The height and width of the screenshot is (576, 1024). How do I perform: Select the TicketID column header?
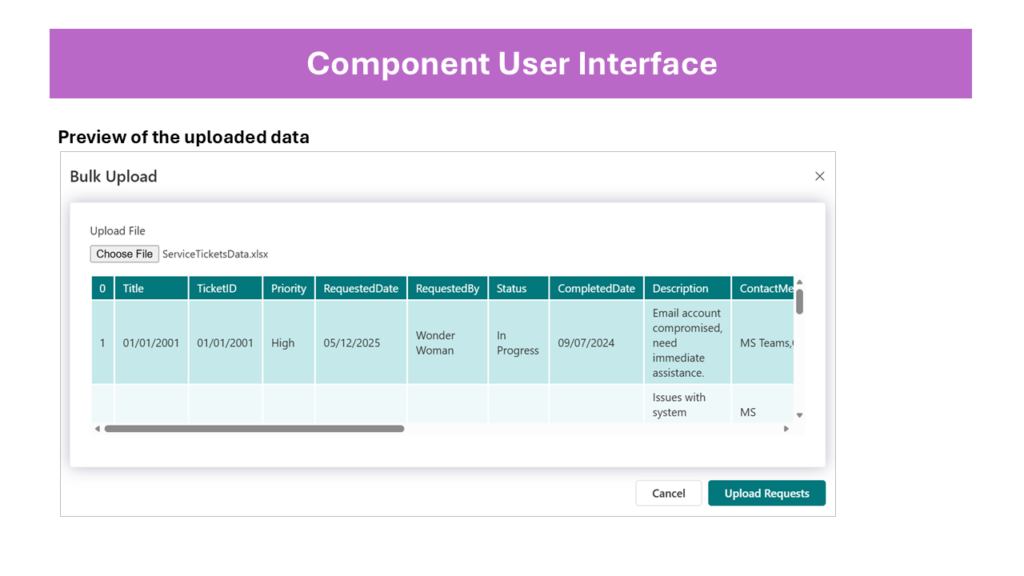[217, 288]
